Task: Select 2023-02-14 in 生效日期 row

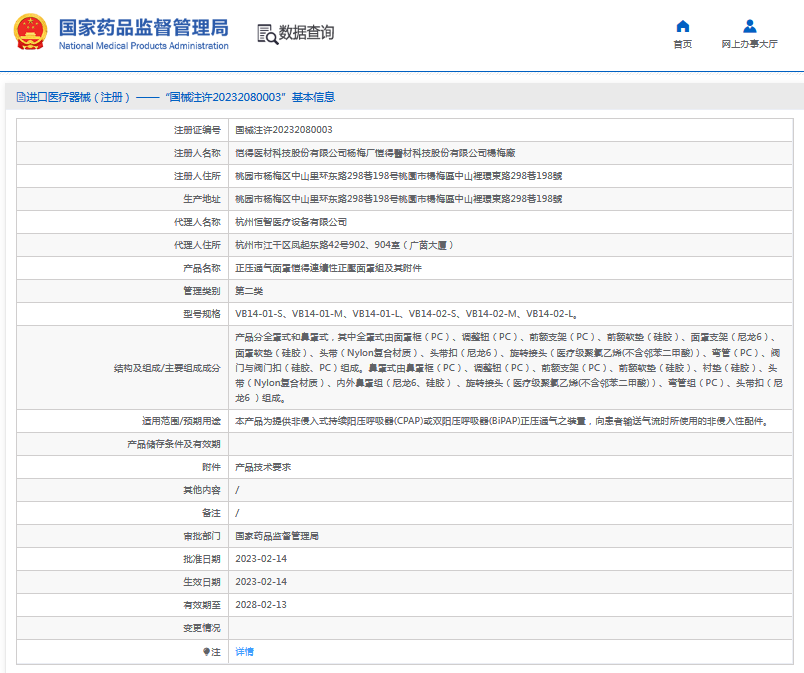Action: 261,582
